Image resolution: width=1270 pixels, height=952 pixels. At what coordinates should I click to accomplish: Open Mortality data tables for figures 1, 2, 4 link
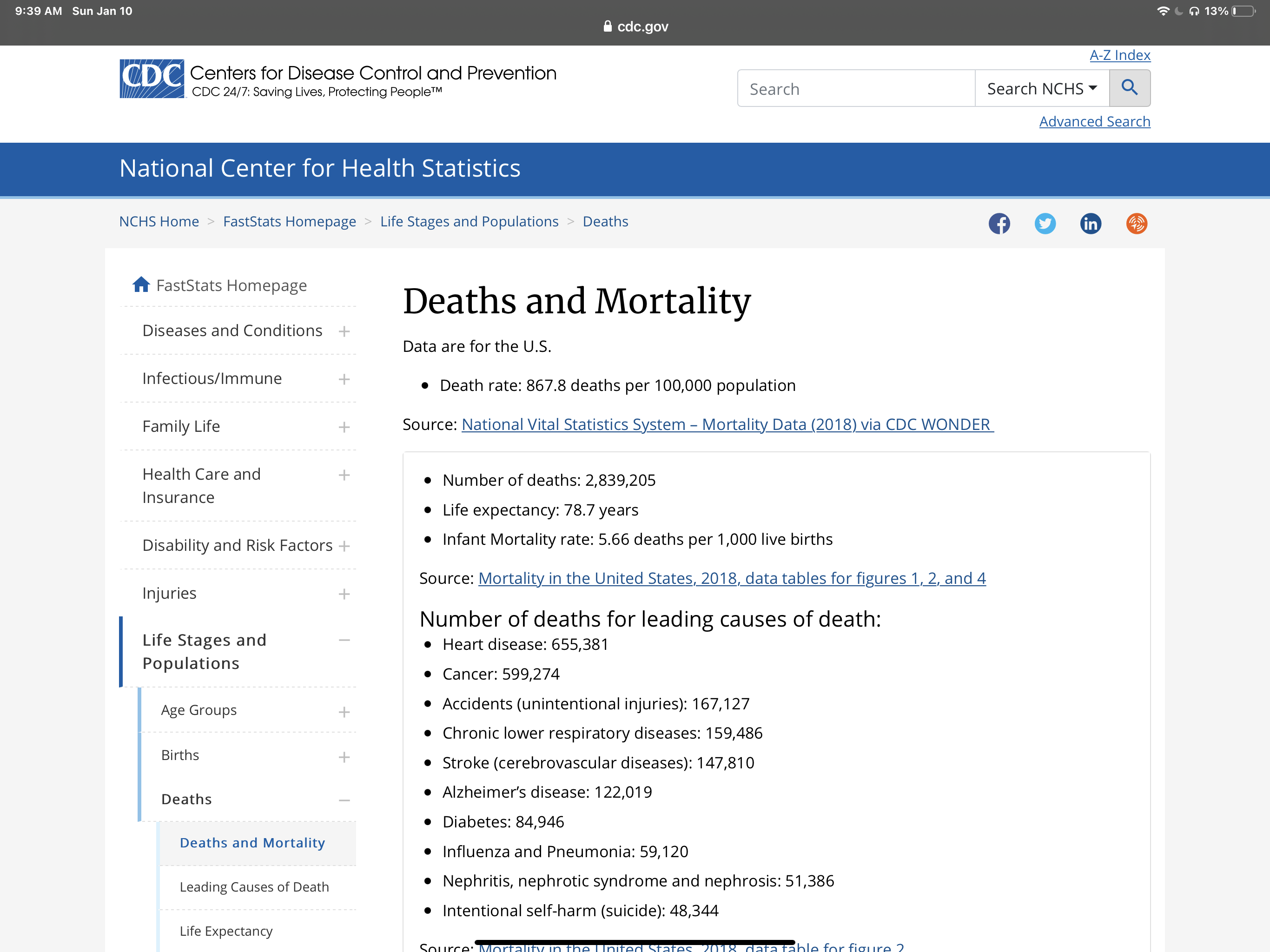point(732,578)
